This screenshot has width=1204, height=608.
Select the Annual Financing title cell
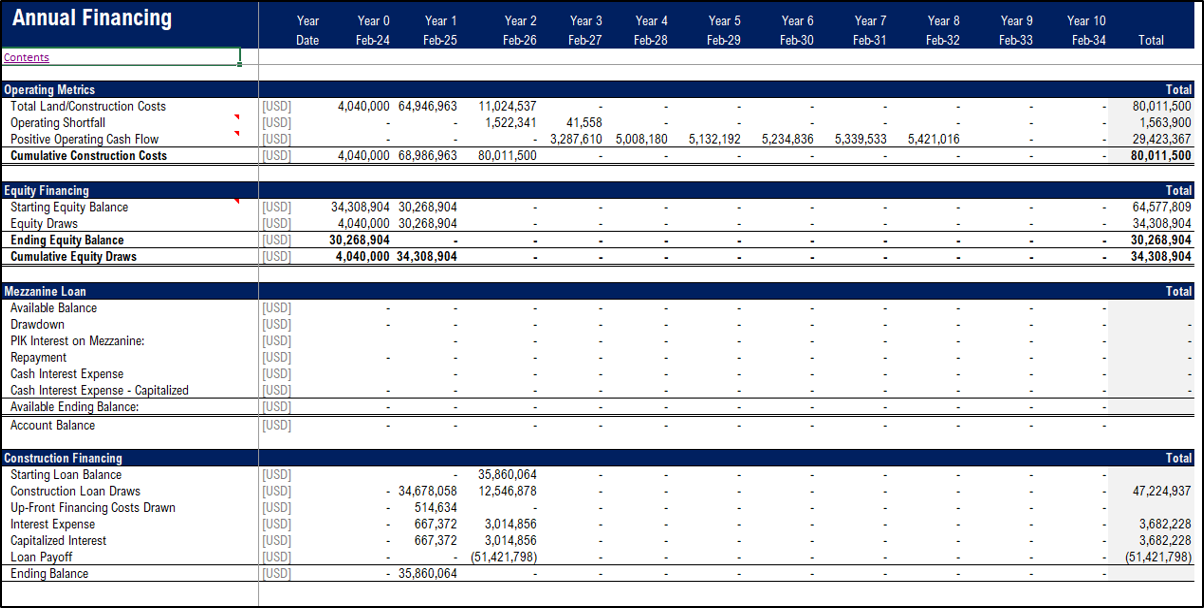(x=92, y=19)
